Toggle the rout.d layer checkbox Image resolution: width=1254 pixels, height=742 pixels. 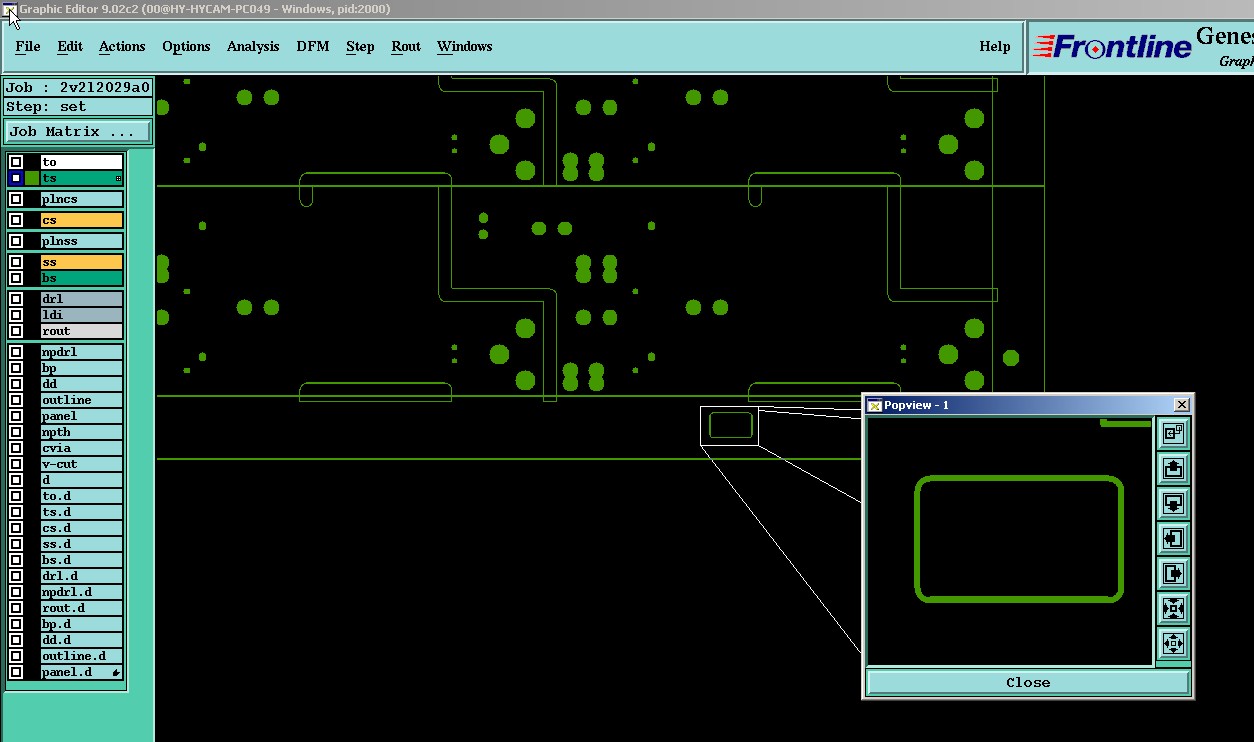pyautogui.click(x=16, y=608)
